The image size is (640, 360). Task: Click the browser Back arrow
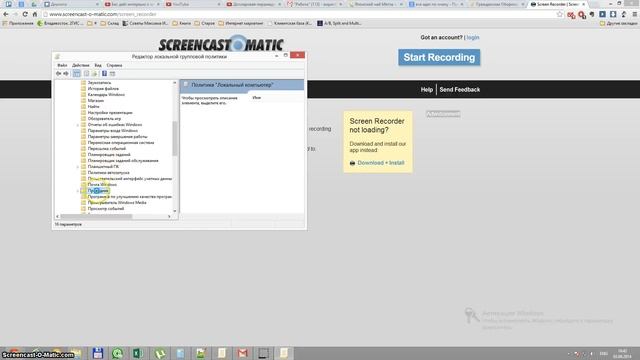pos(6,14)
